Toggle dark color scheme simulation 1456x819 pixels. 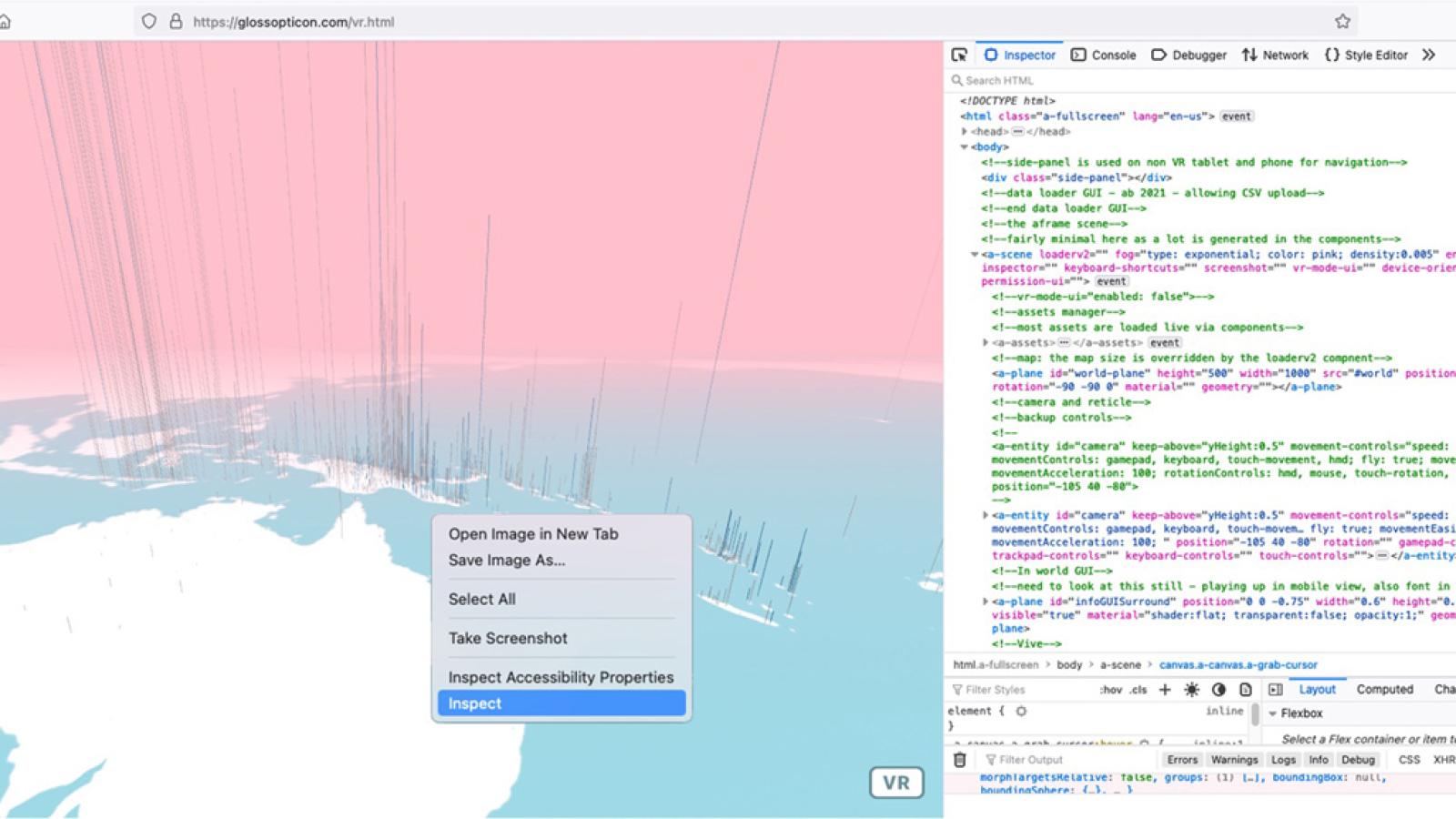1219,690
